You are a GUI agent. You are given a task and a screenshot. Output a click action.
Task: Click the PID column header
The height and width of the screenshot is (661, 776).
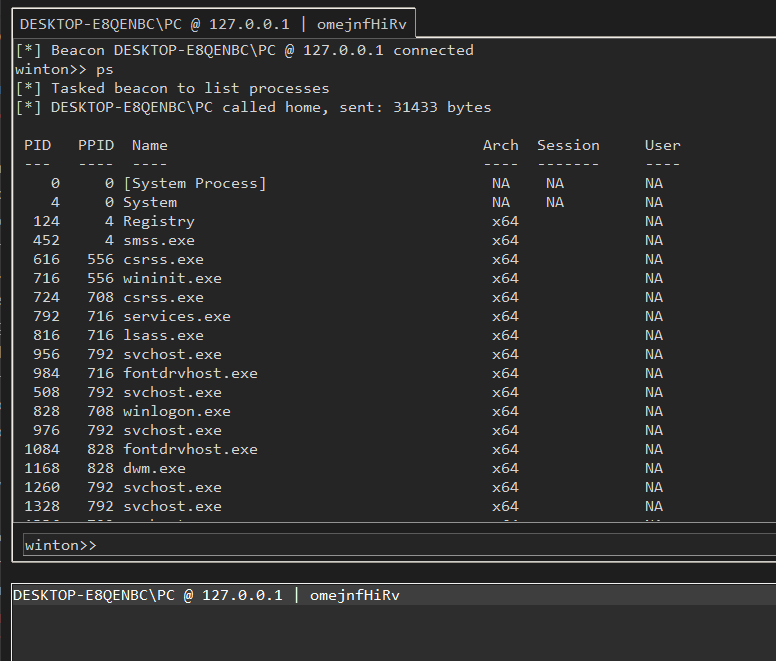pos(38,145)
